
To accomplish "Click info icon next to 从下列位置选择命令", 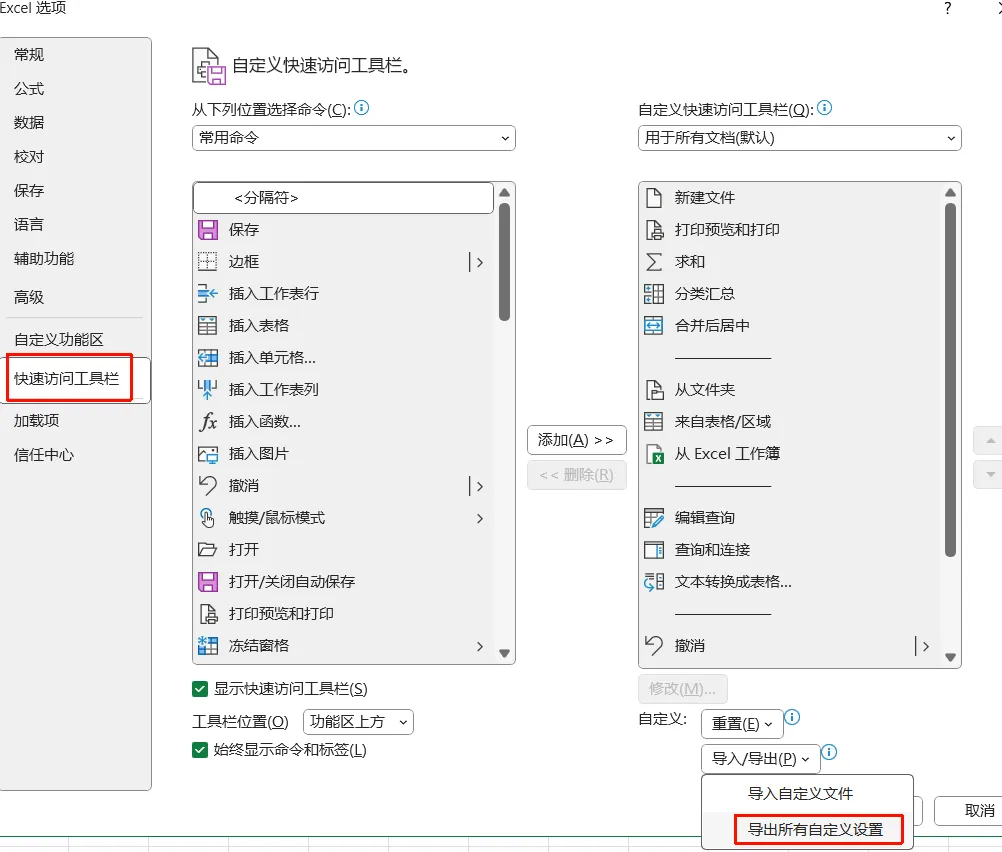I will (362, 107).
